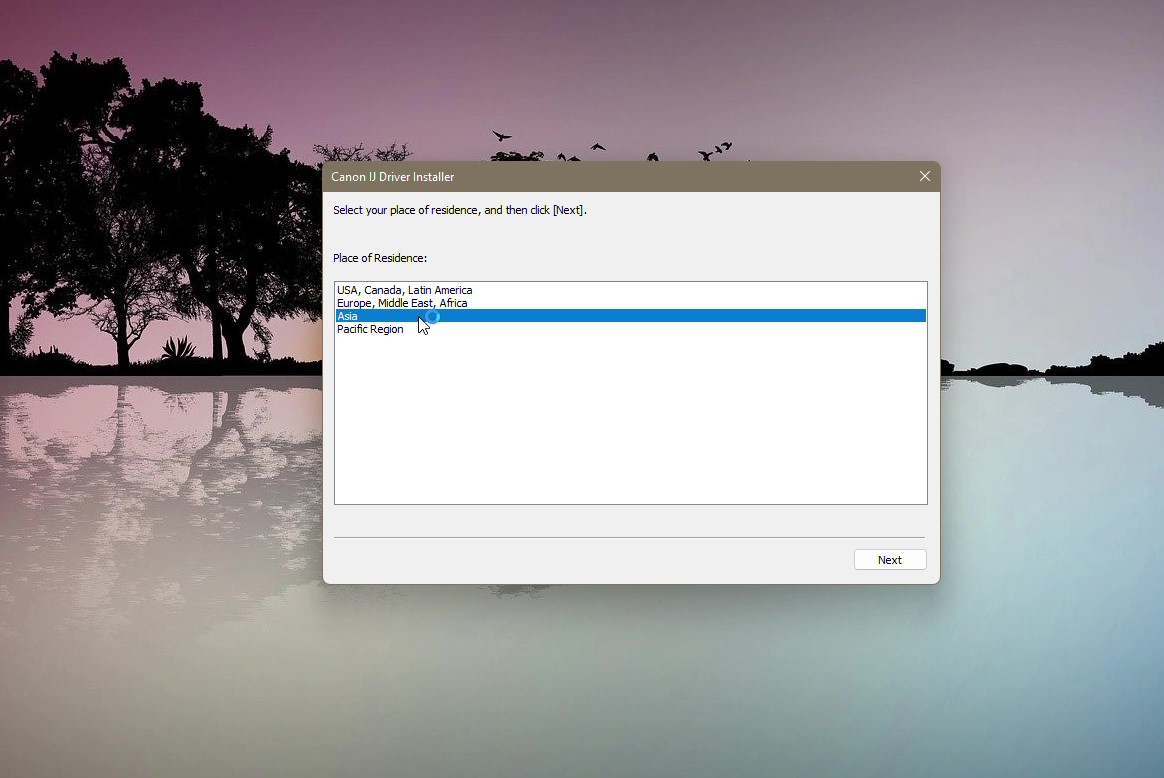Click the Next button
This screenshot has height=778, width=1164.
click(889, 560)
